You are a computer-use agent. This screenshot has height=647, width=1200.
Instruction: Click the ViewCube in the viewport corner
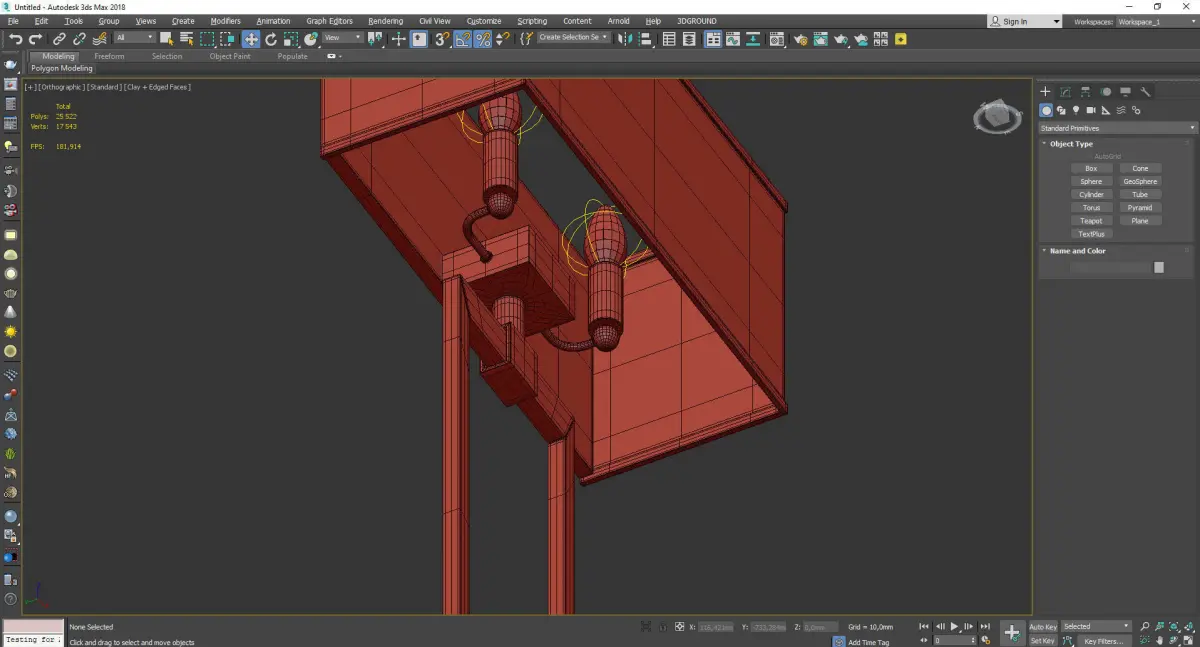[x=996, y=118]
